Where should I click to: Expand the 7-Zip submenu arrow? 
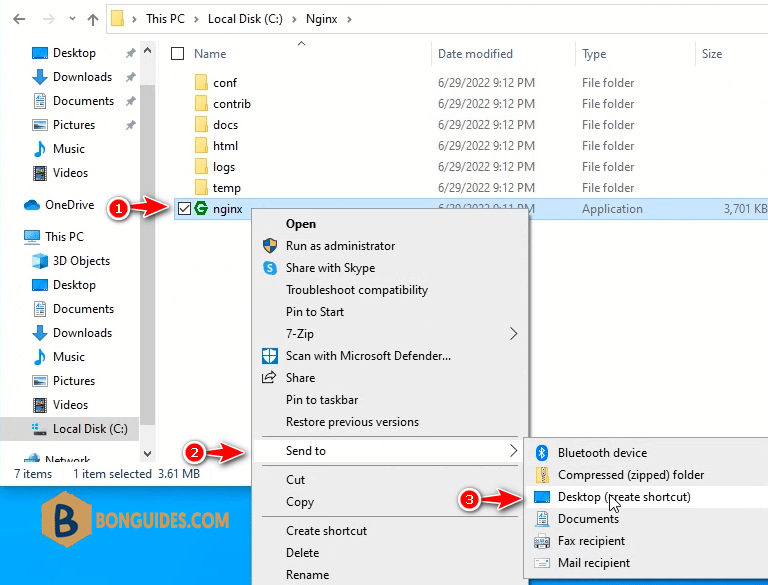coord(513,334)
